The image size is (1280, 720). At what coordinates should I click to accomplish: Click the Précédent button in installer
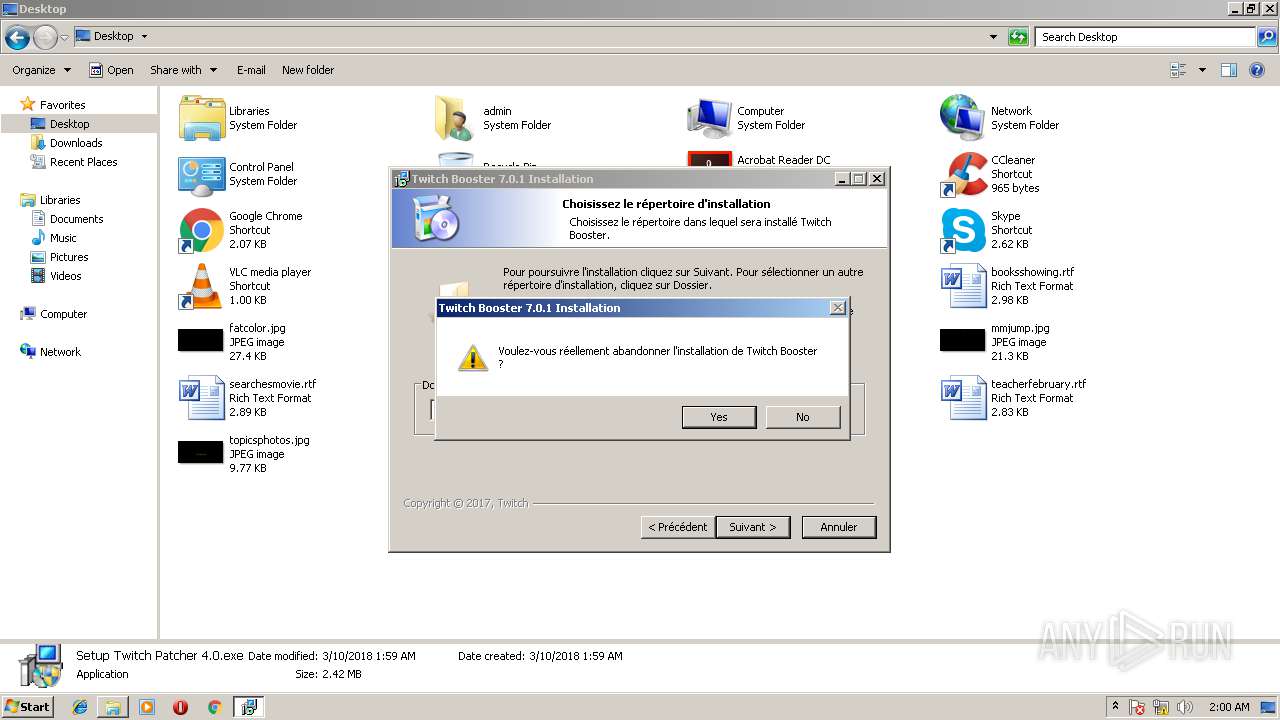pos(677,527)
